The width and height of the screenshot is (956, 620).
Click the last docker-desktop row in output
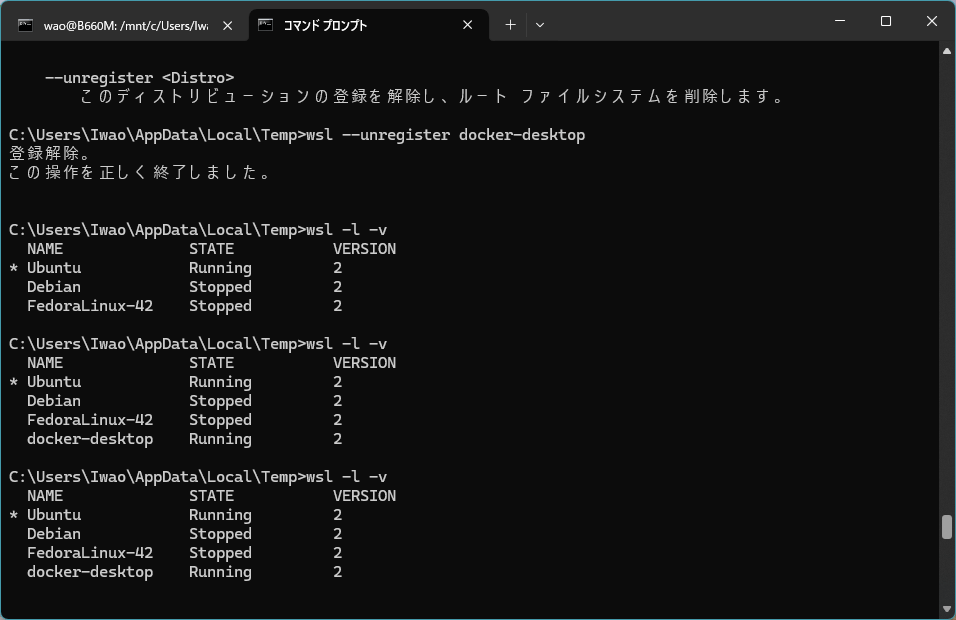pyautogui.click(x=184, y=572)
